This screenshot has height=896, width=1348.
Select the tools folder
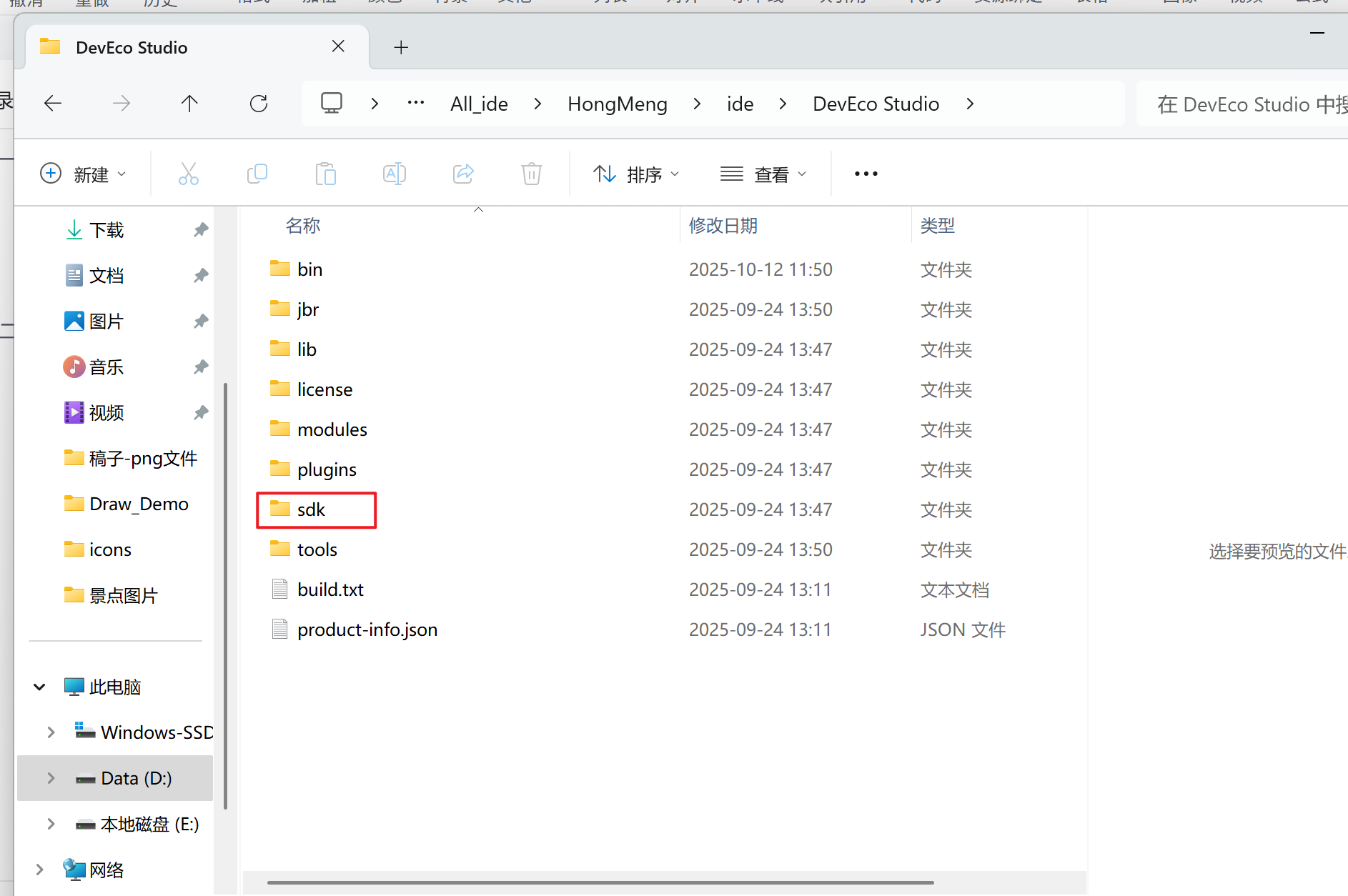tap(317, 549)
